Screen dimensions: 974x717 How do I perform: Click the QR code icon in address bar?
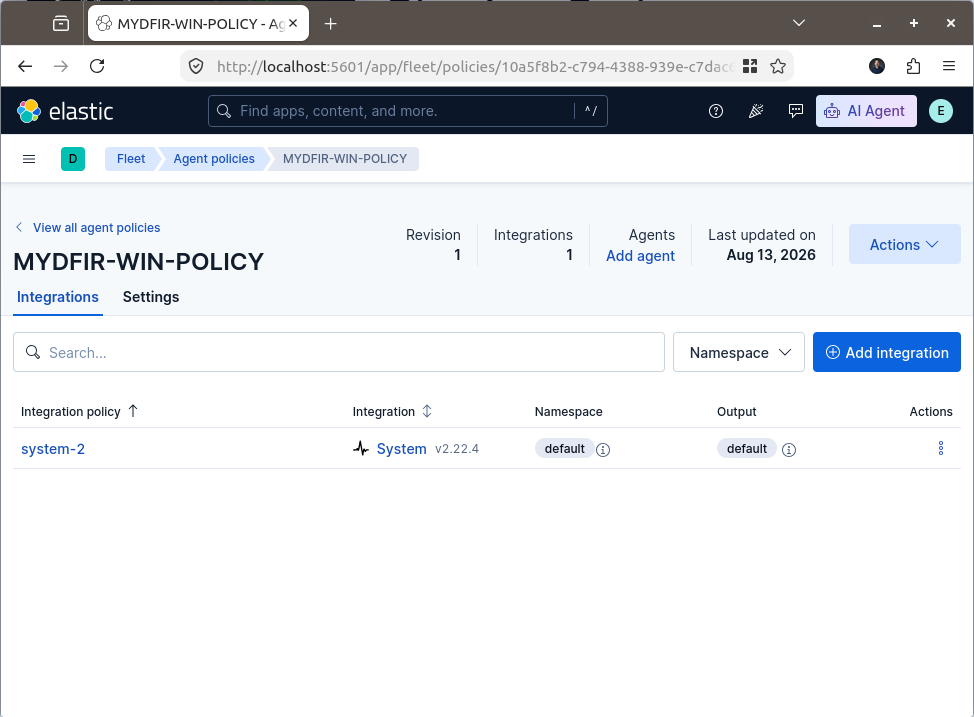[750, 66]
